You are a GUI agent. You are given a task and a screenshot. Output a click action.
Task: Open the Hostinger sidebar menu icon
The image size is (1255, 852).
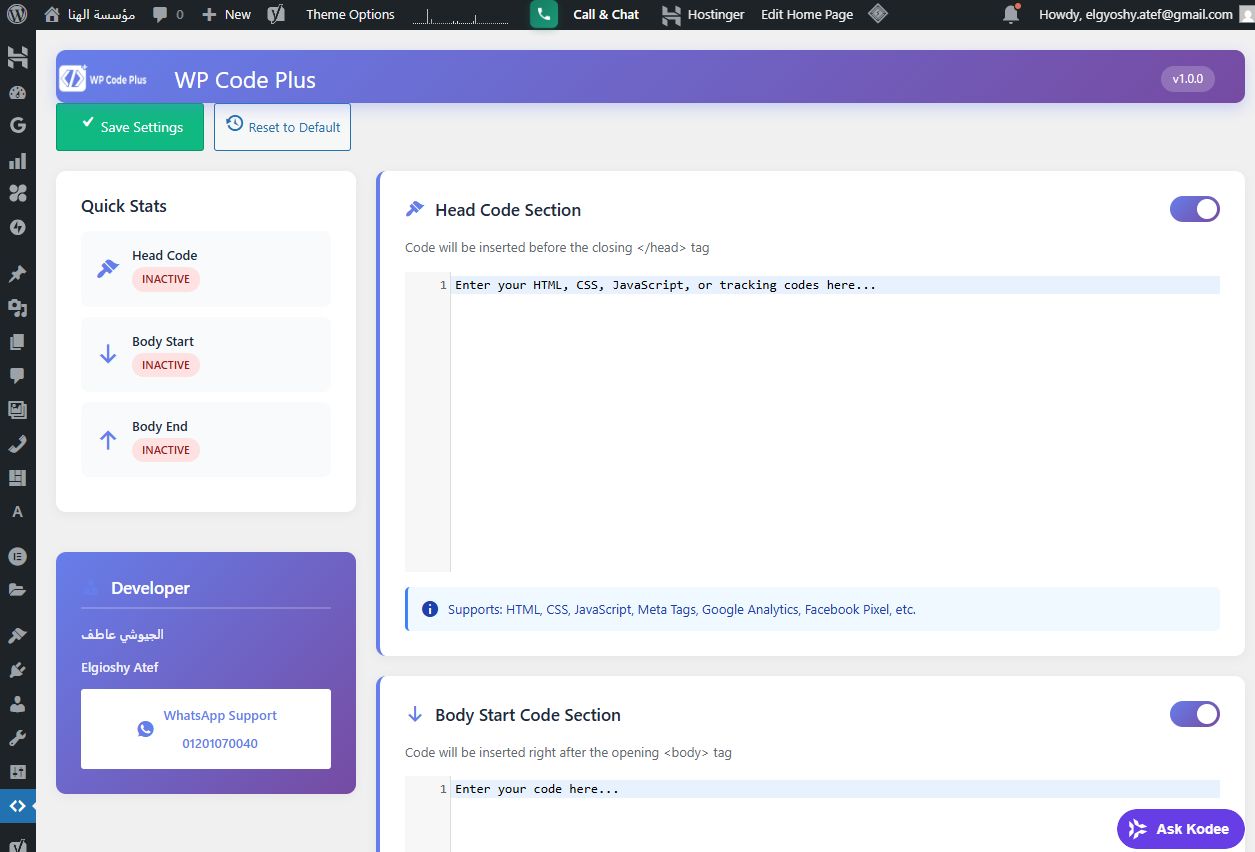(x=17, y=58)
